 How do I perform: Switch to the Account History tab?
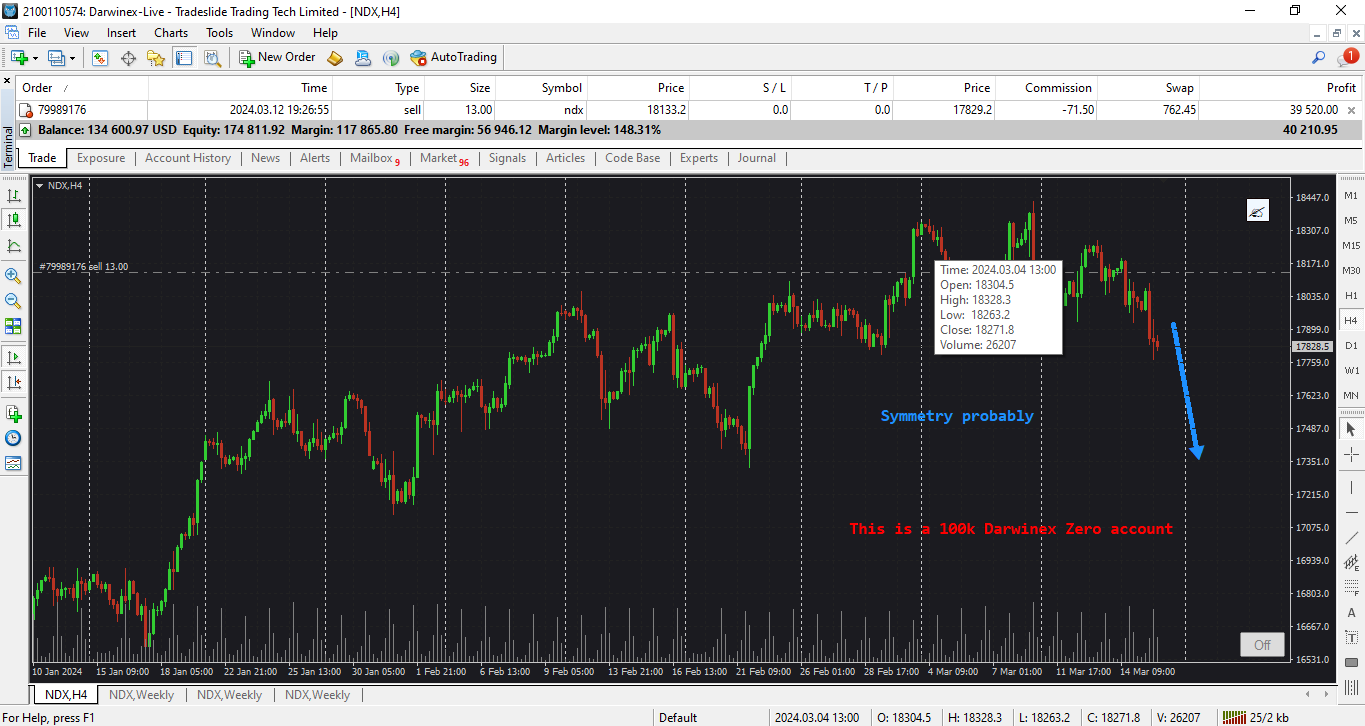pos(188,158)
